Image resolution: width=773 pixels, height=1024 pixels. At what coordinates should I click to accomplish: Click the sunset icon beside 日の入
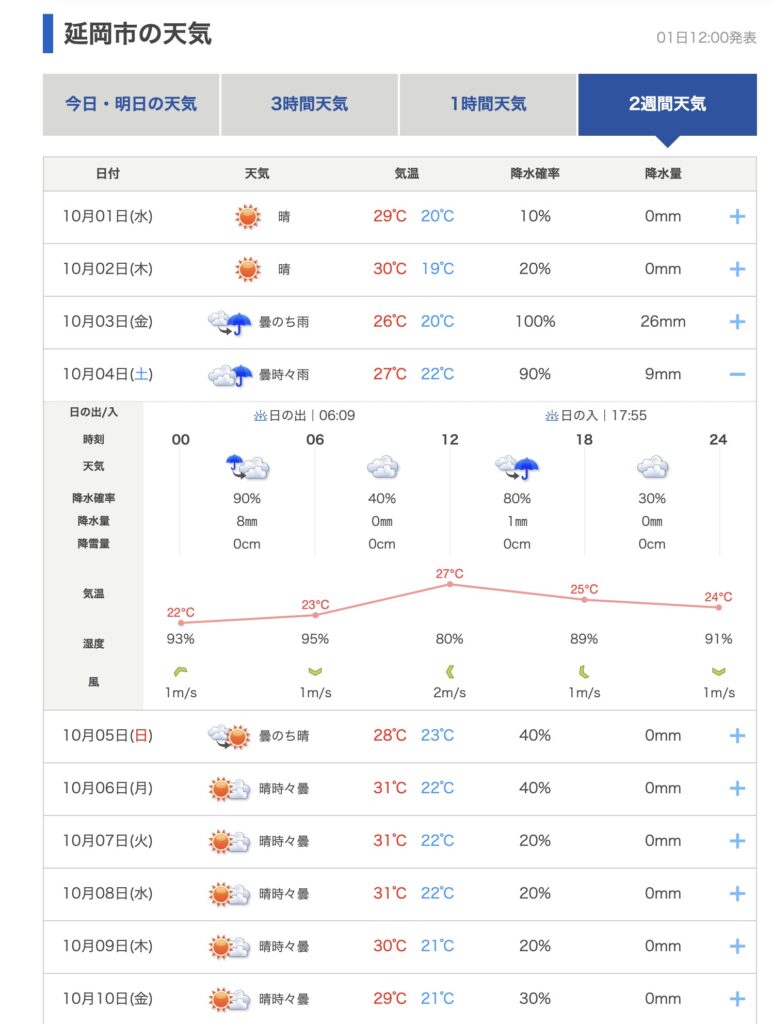click(x=551, y=416)
